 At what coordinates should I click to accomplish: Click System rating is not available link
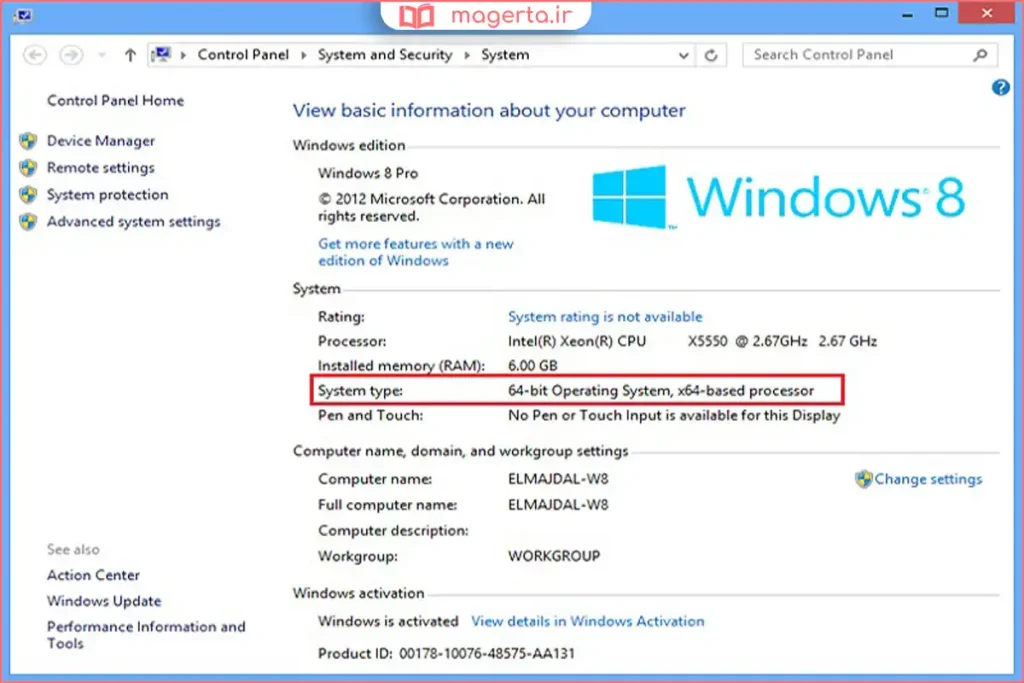click(x=605, y=316)
